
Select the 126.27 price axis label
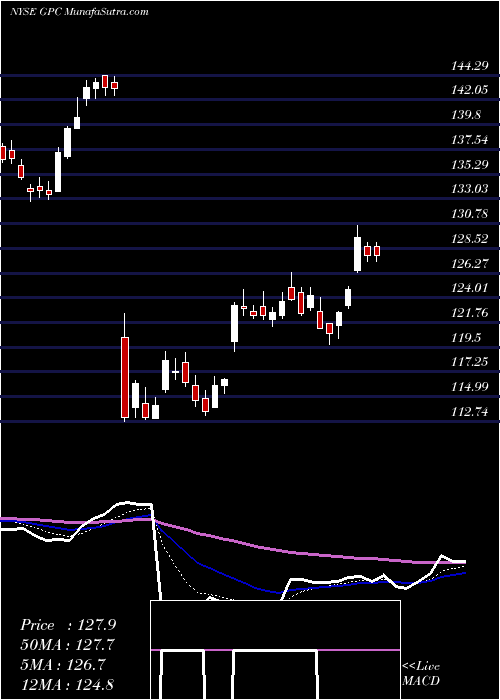click(469, 264)
